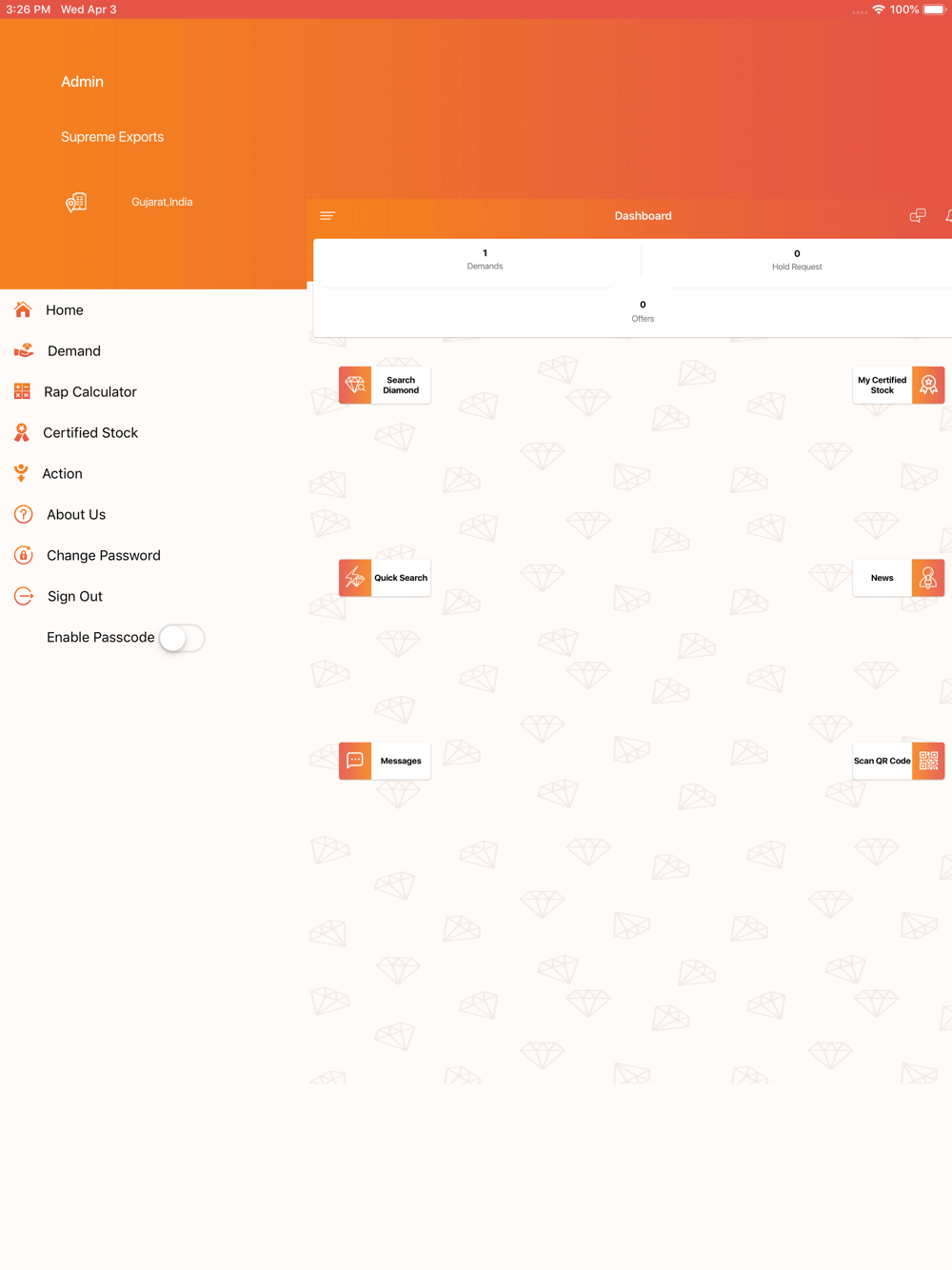Image resolution: width=952 pixels, height=1270 pixels.
Task: Tap the Change Password lock icon
Action: click(24, 555)
